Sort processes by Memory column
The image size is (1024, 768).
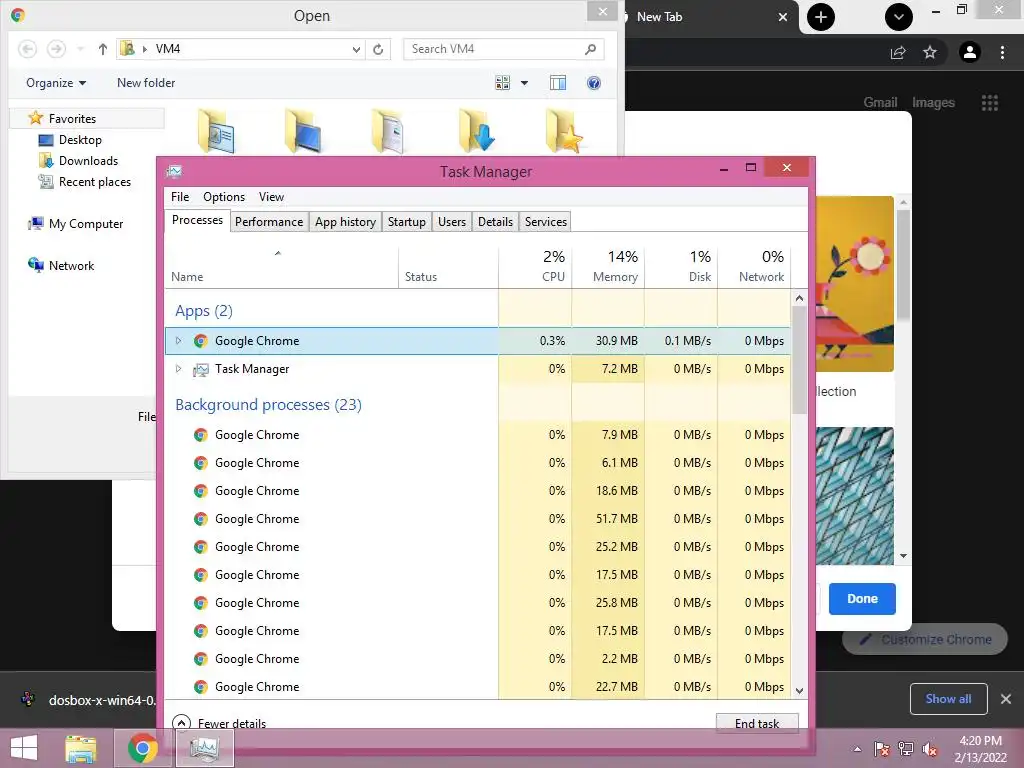(608, 267)
